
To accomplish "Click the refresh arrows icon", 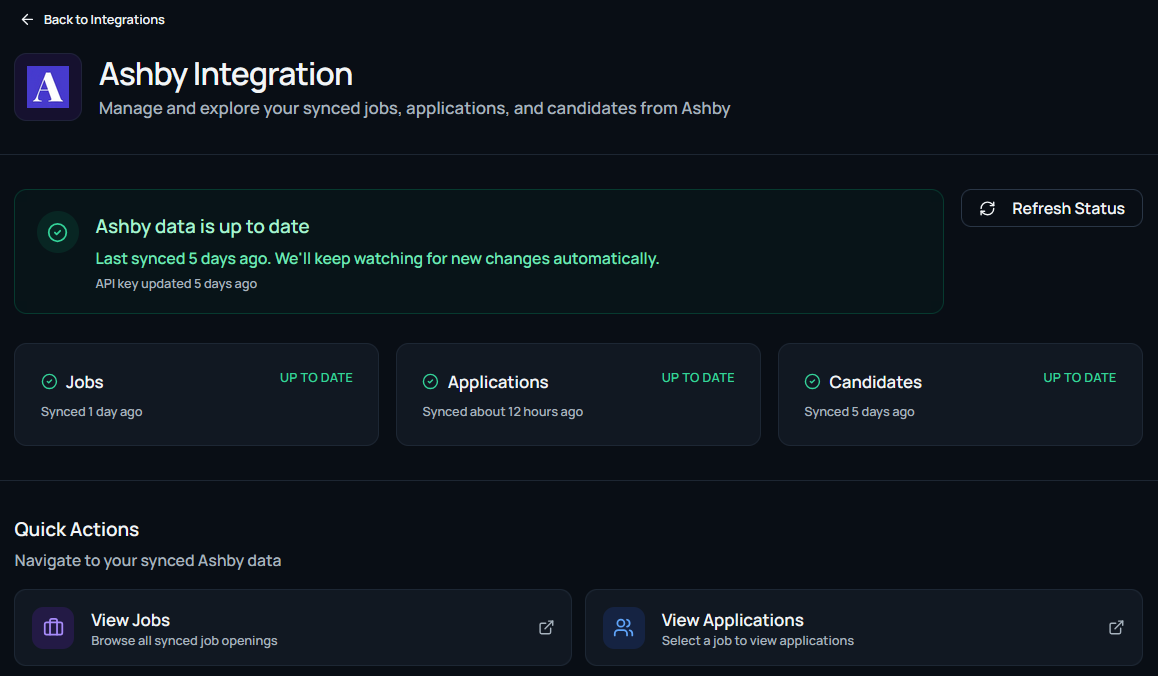I will tap(987, 208).
